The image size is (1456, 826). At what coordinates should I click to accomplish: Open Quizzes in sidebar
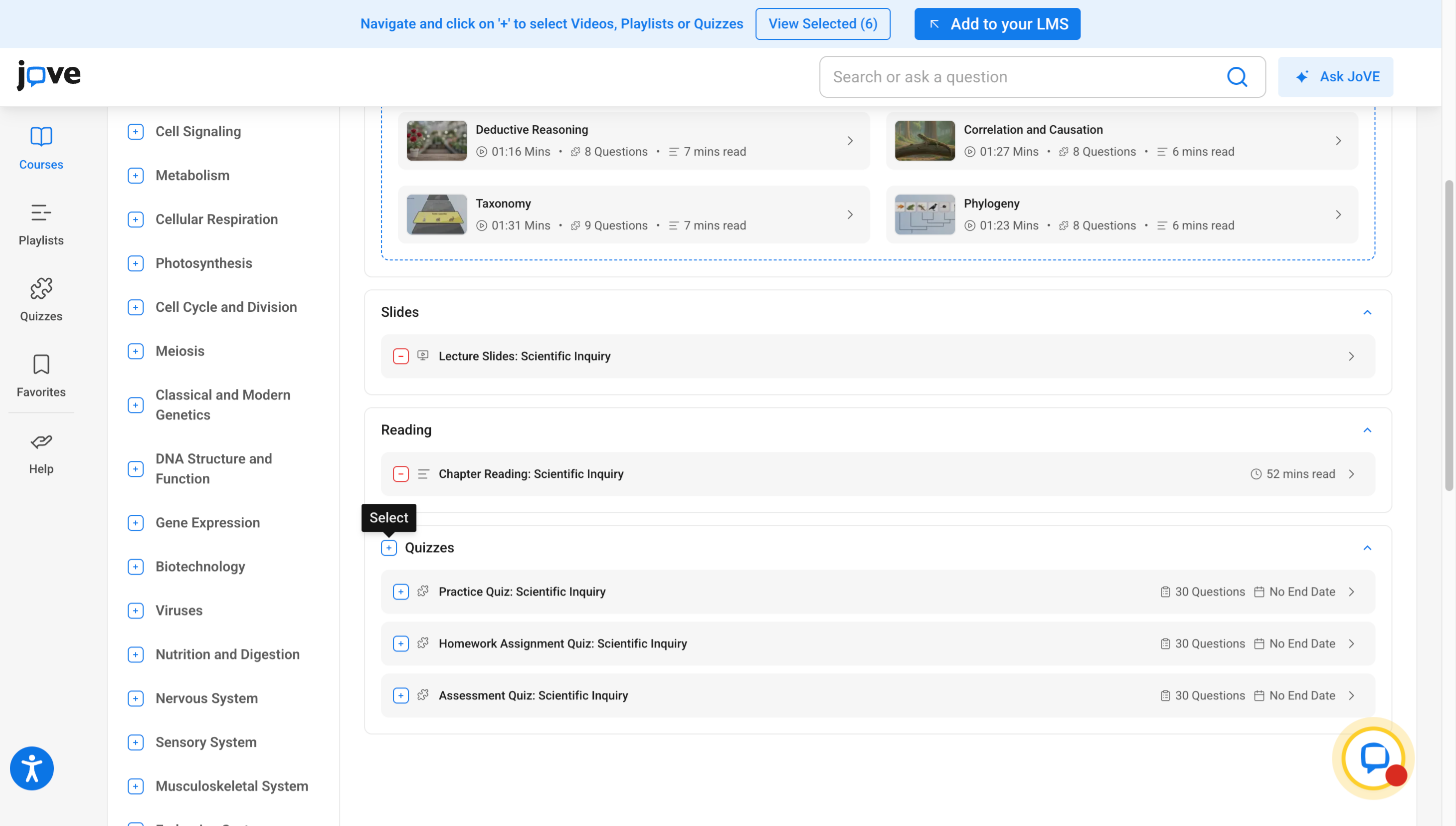click(x=41, y=300)
